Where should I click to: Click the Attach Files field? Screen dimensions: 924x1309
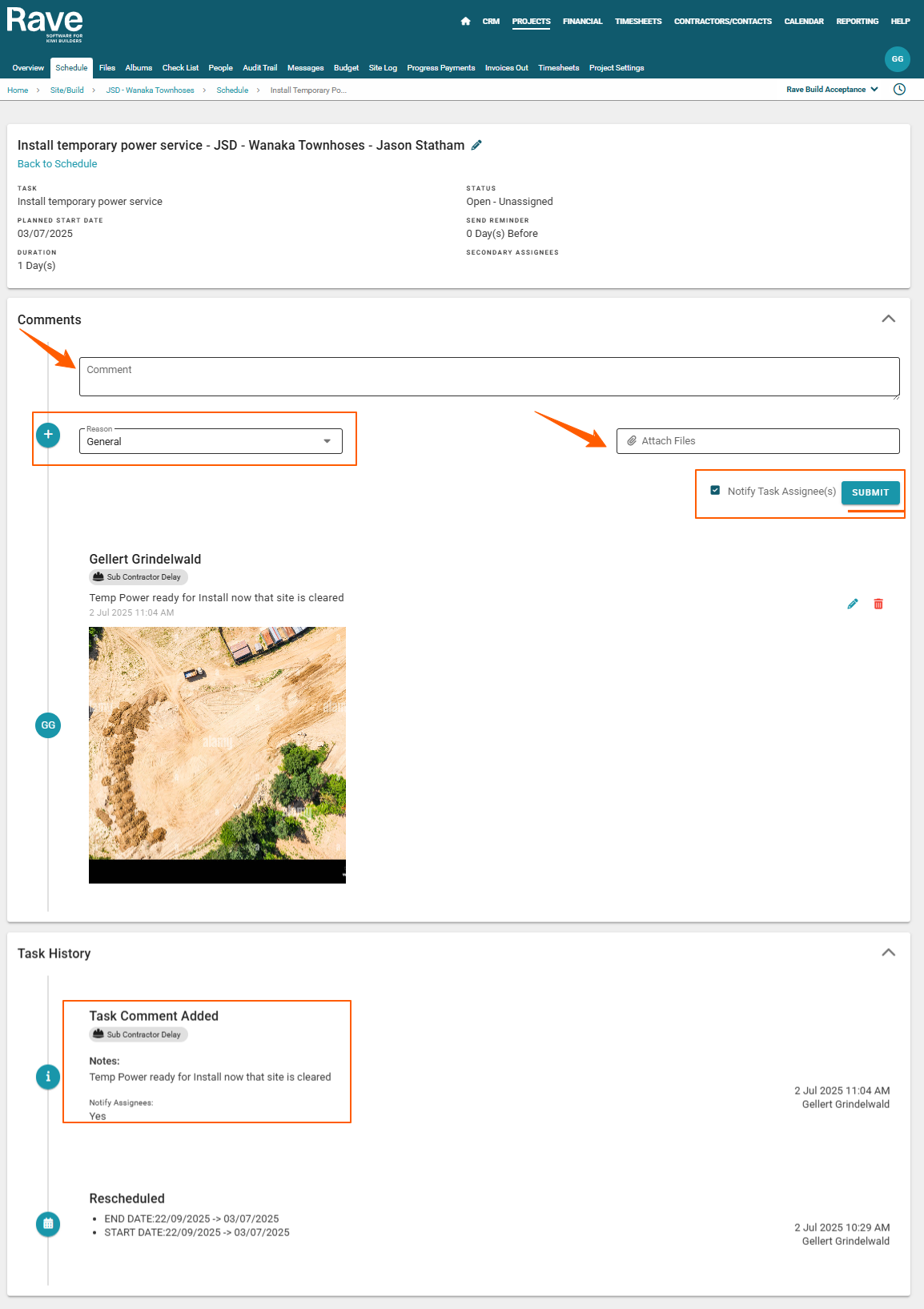click(757, 441)
